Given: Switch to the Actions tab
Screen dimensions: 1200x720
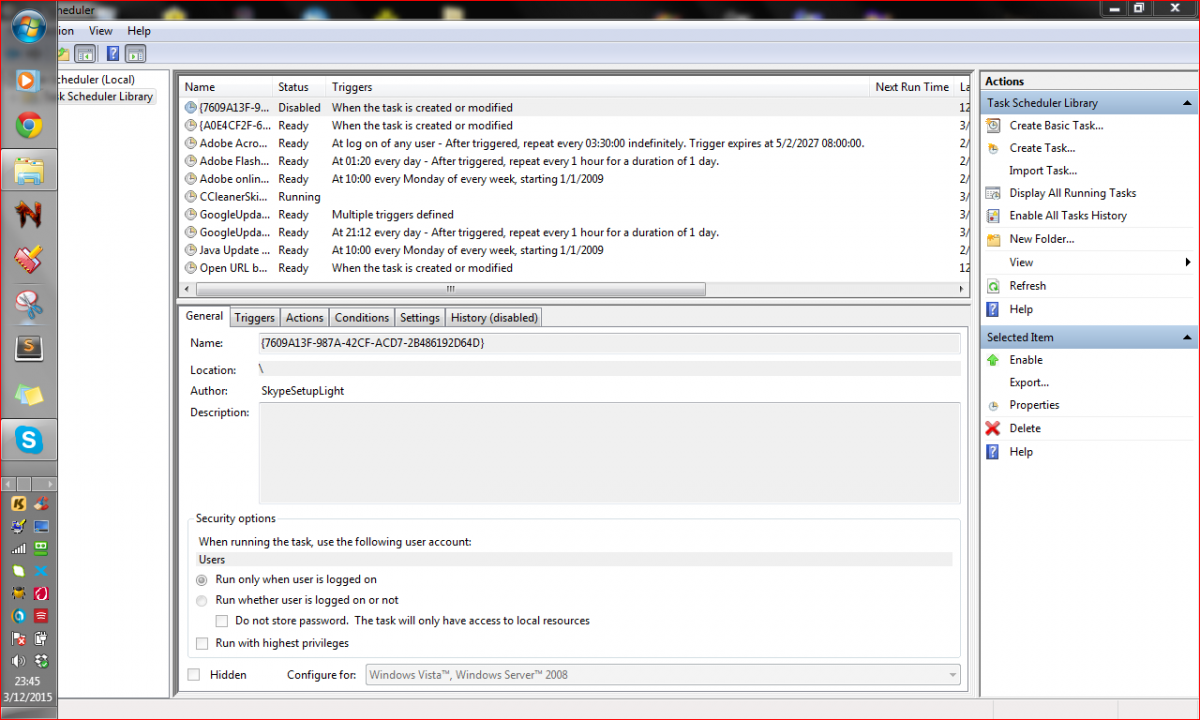Looking at the screenshot, I should click(x=304, y=318).
